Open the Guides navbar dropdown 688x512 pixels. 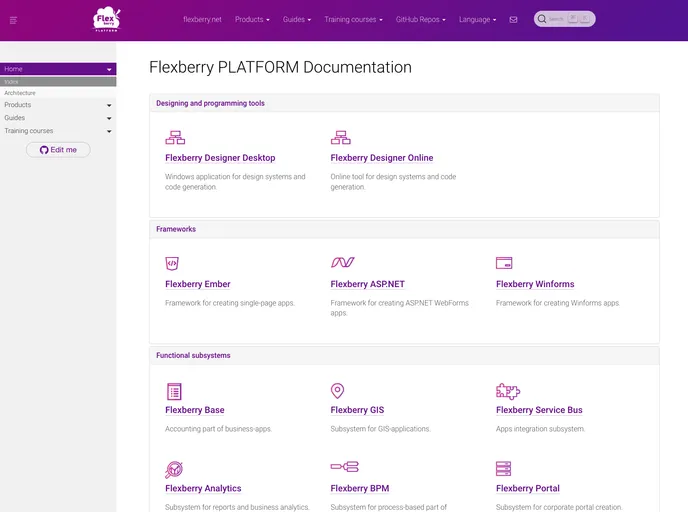click(x=297, y=19)
